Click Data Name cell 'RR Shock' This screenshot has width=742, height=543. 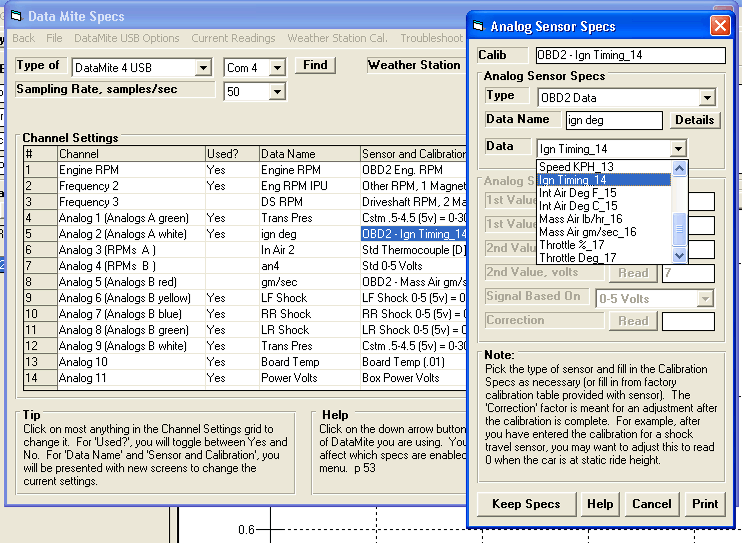point(309,314)
